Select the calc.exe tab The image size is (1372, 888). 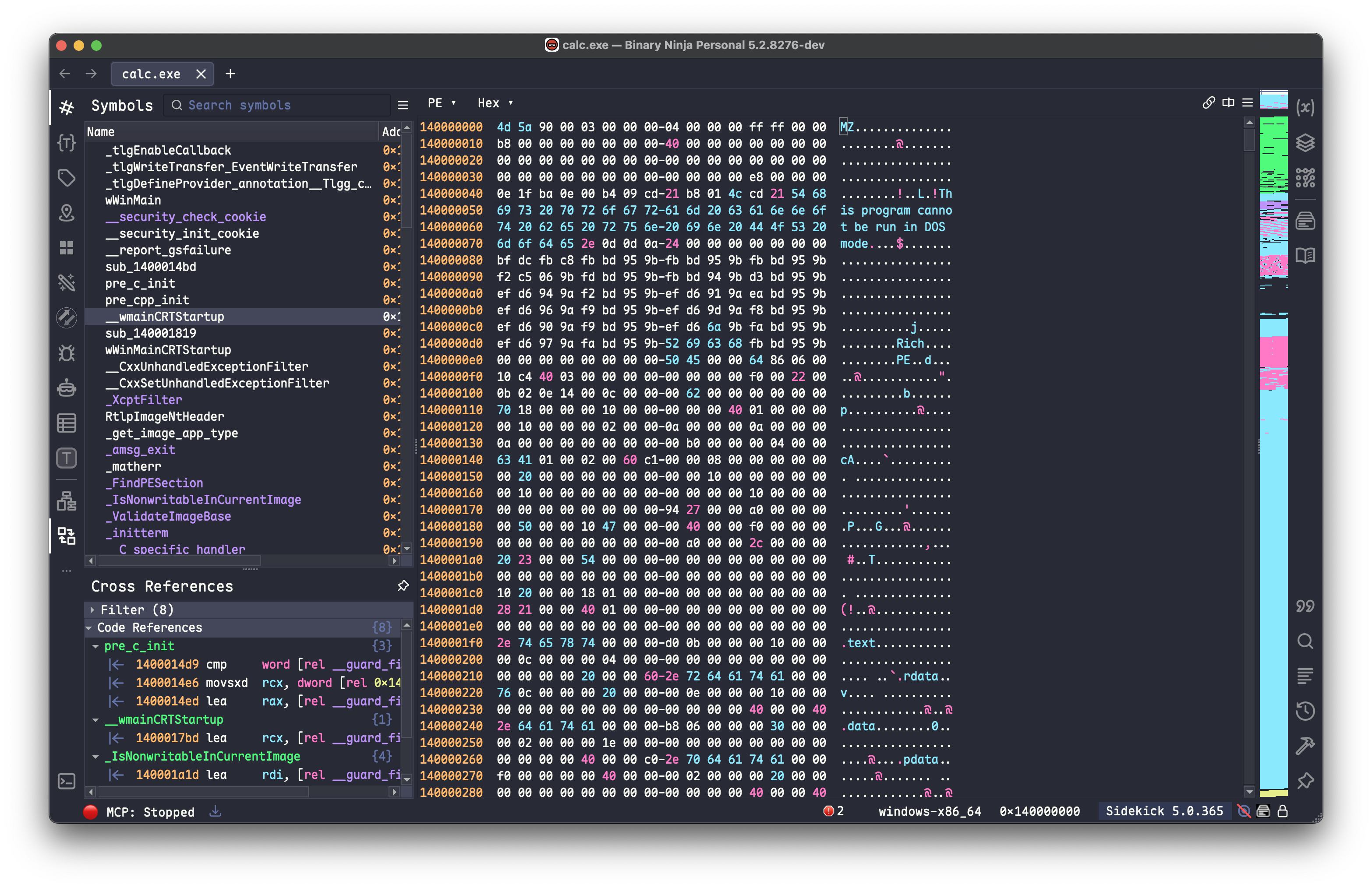click(x=151, y=74)
